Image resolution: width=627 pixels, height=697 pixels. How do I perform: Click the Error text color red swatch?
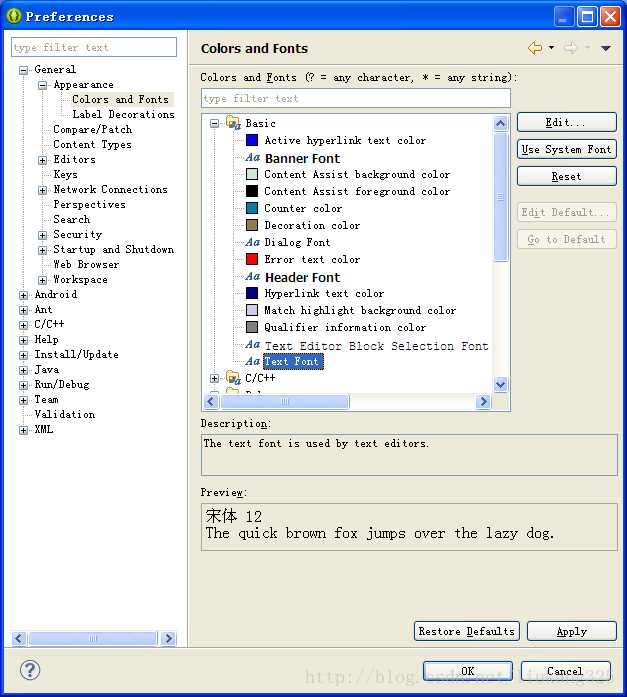[x=252, y=259]
